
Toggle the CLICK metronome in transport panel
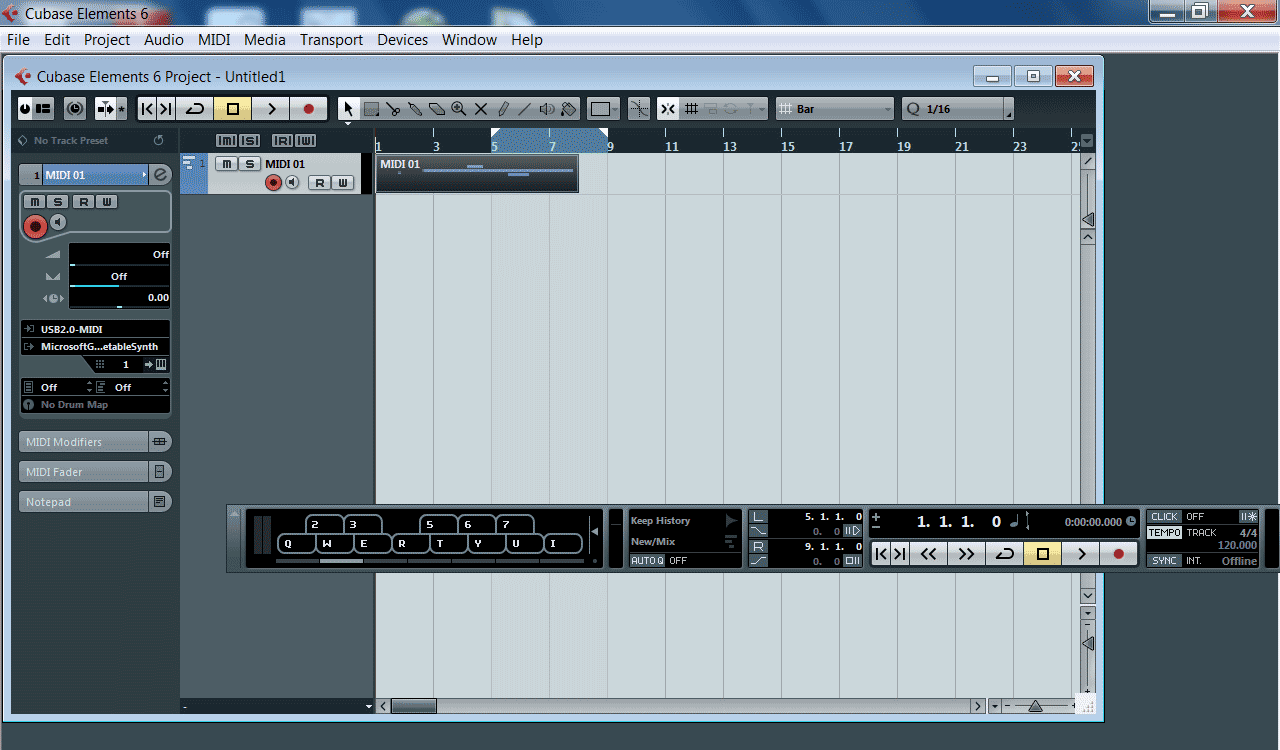[x=1164, y=517]
